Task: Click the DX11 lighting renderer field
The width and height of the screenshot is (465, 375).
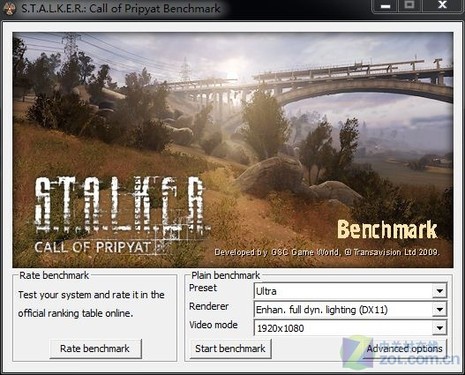Action: coord(350,310)
